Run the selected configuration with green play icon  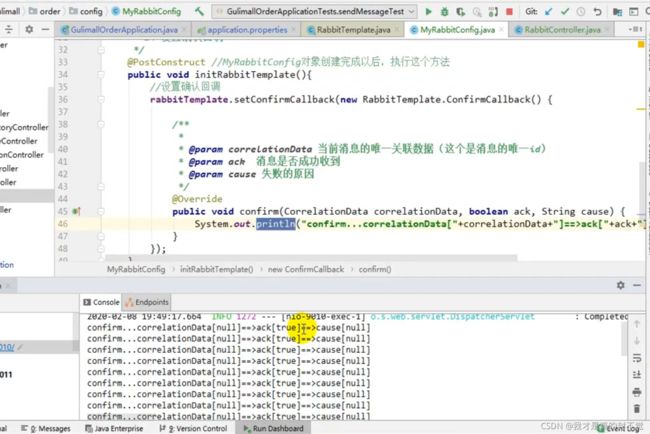pyautogui.click(x=429, y=12)
